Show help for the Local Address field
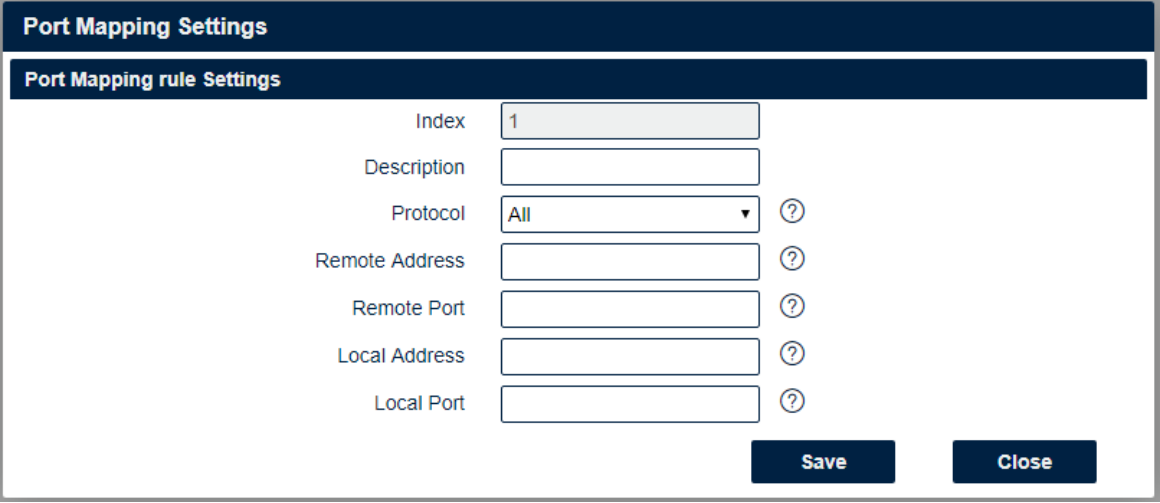The image size is (1160, 503). click(x=792, y=354)
